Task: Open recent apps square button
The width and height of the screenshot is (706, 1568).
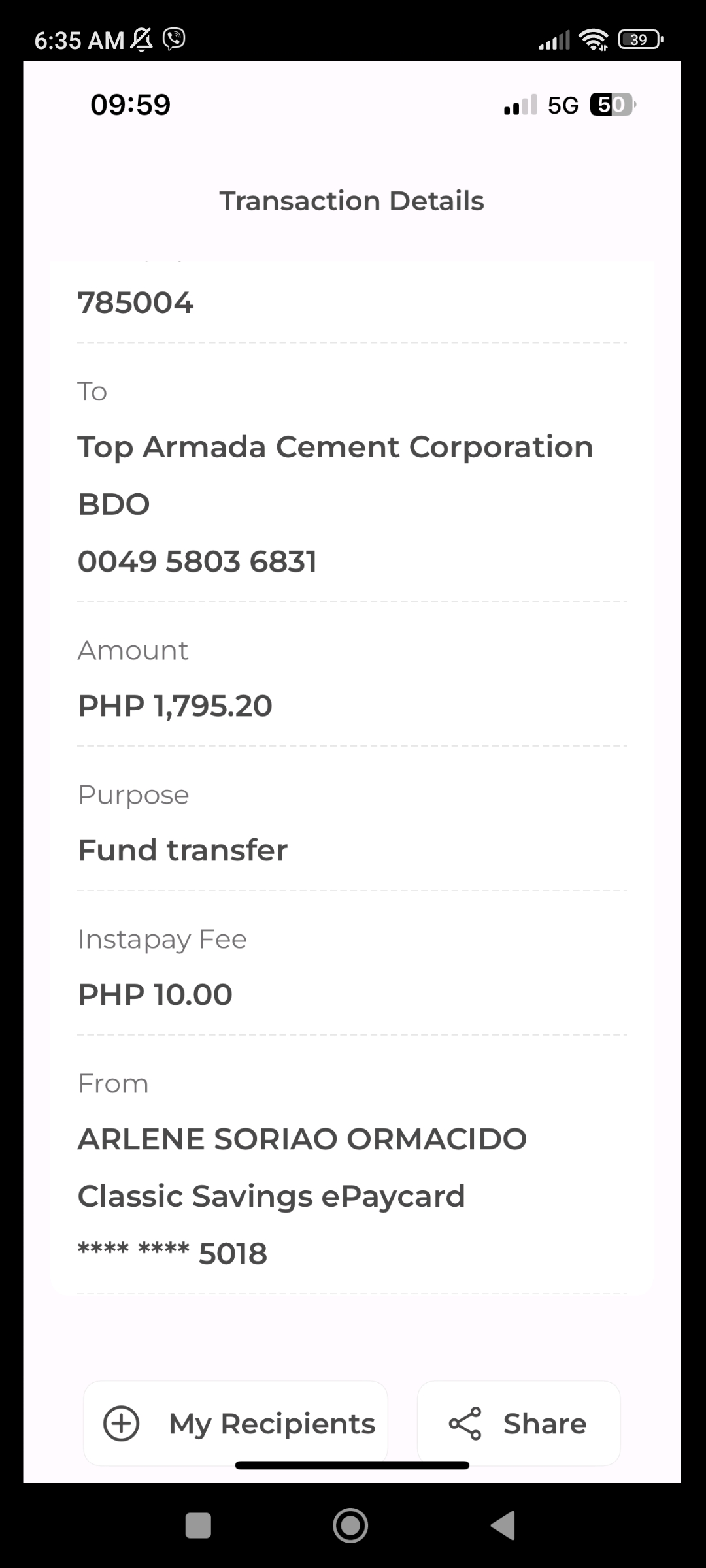Action: [x=198, y=1526]
